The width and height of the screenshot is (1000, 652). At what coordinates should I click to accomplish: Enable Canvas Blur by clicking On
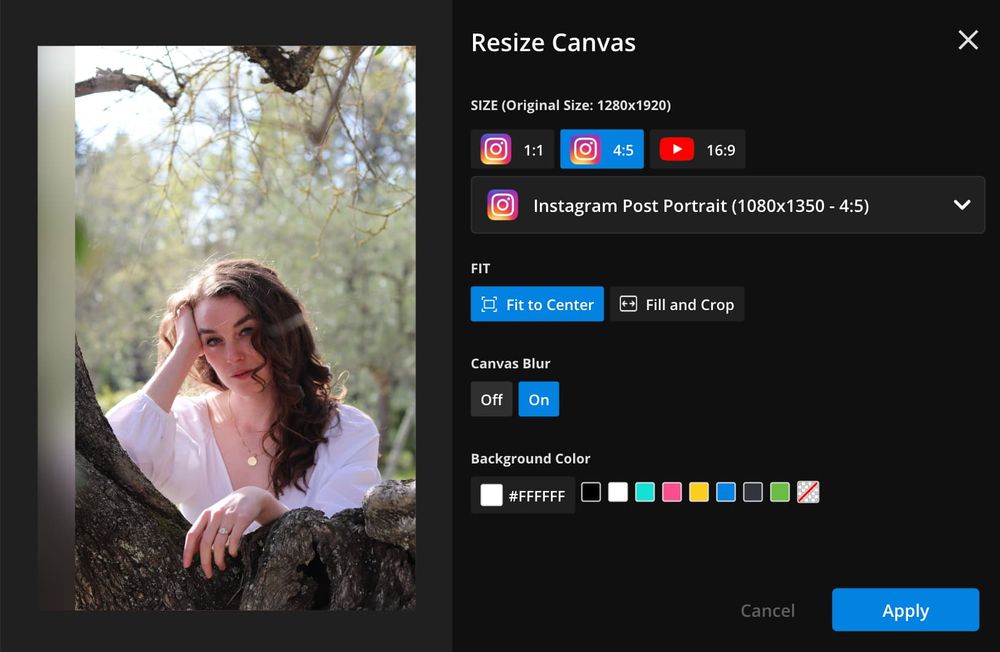click(x=538, y=399)
